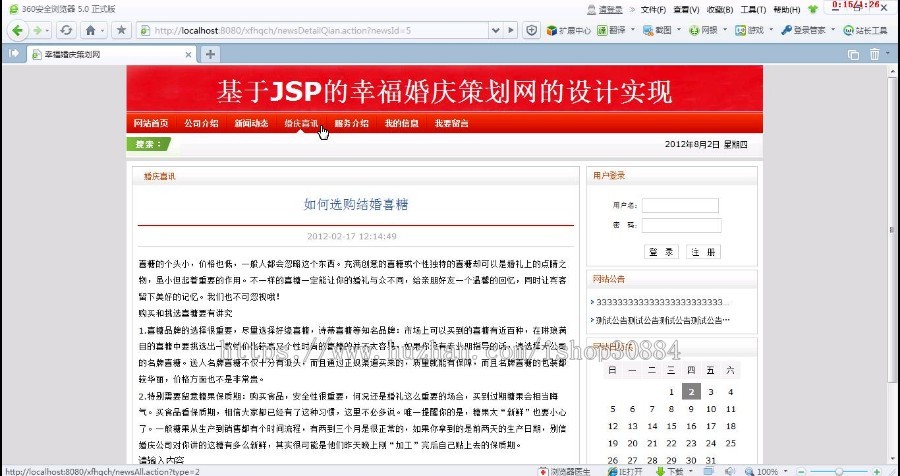
Task: Expand the 翻译 dropdown arrow
Action: pos(633,30)
